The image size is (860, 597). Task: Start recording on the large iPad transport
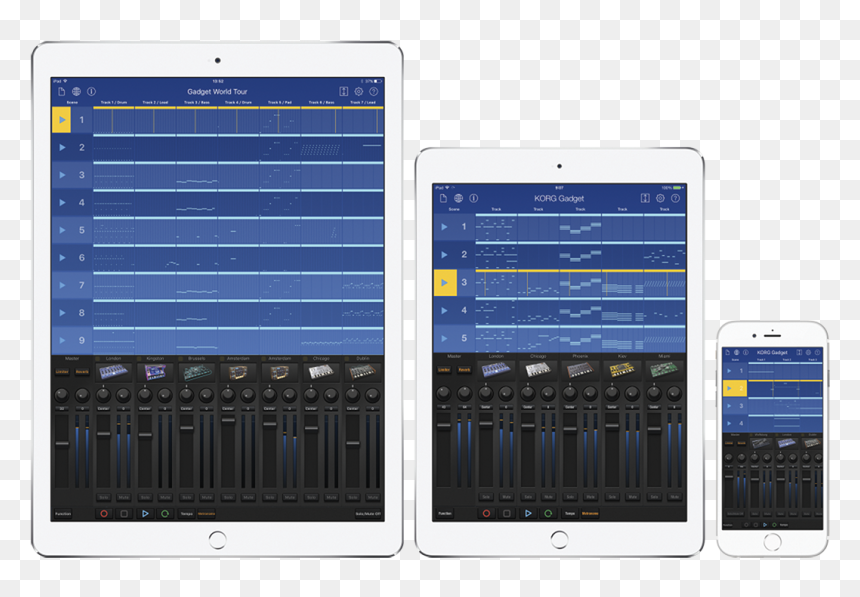click(104, 514)
